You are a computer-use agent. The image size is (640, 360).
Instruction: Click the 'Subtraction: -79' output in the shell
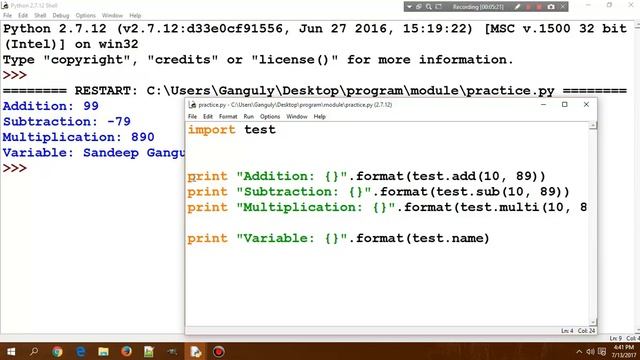[67, 122]
